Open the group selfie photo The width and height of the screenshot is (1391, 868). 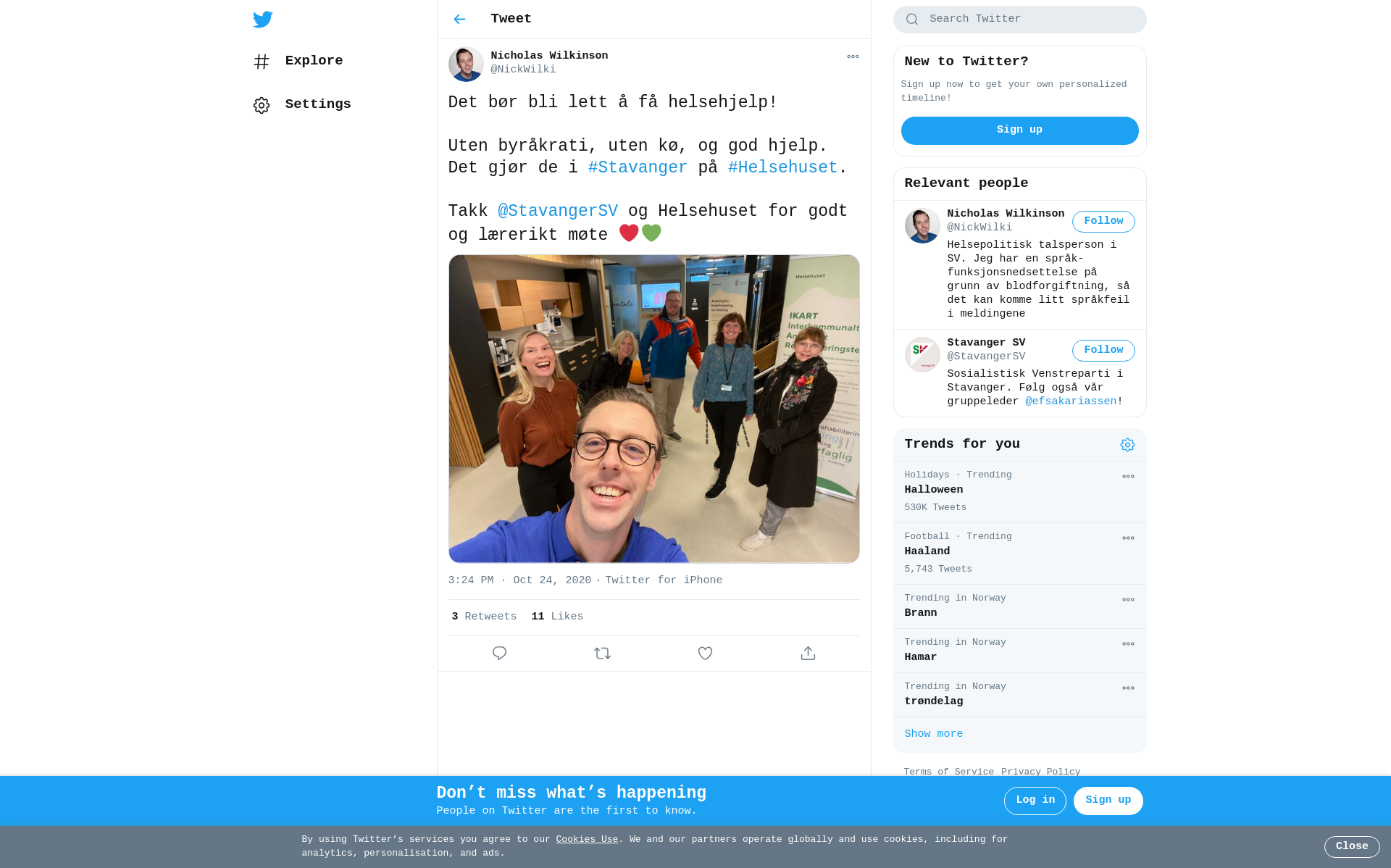(653, 409)
